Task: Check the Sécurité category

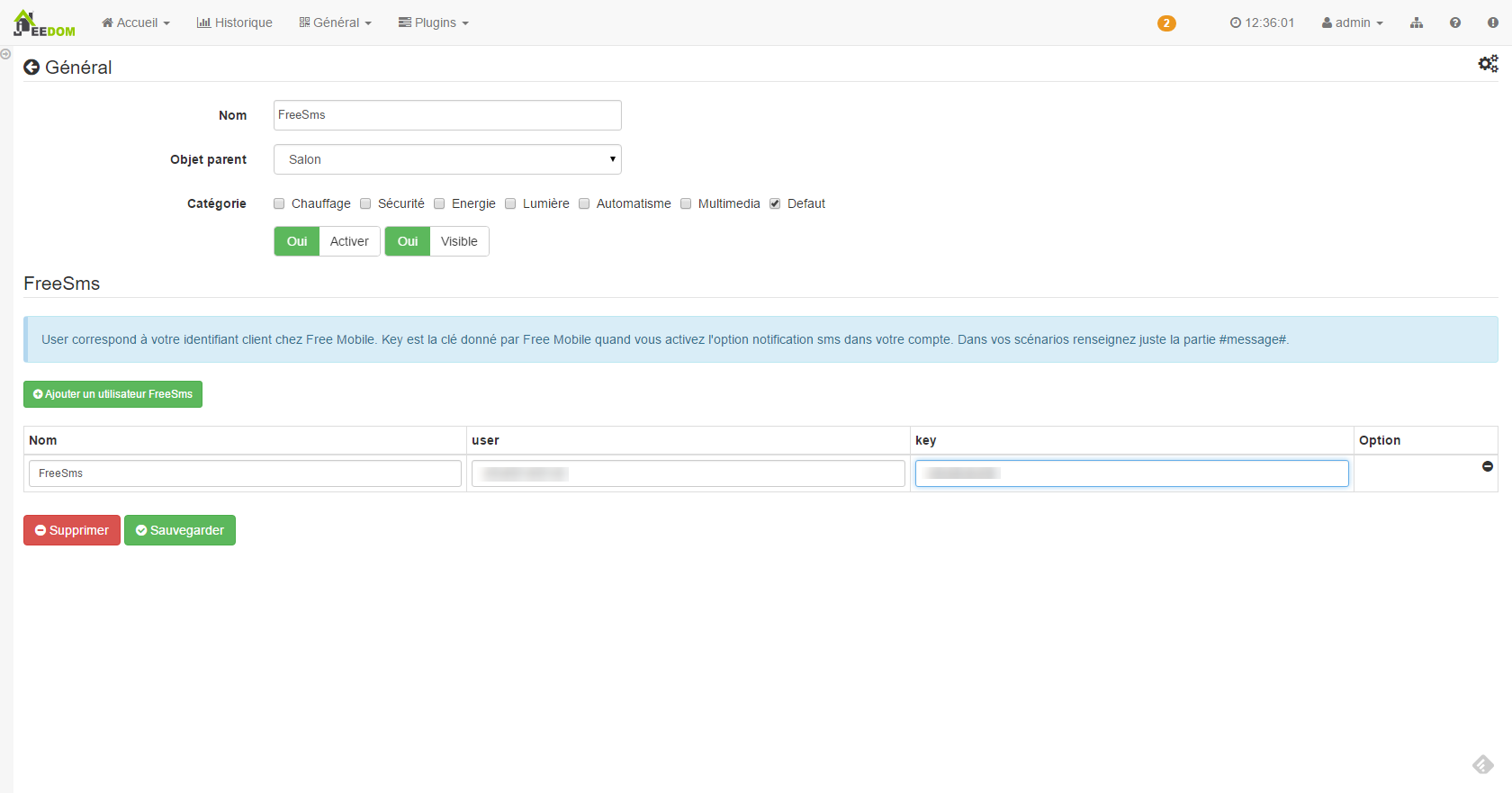Action: coord(365,203)
